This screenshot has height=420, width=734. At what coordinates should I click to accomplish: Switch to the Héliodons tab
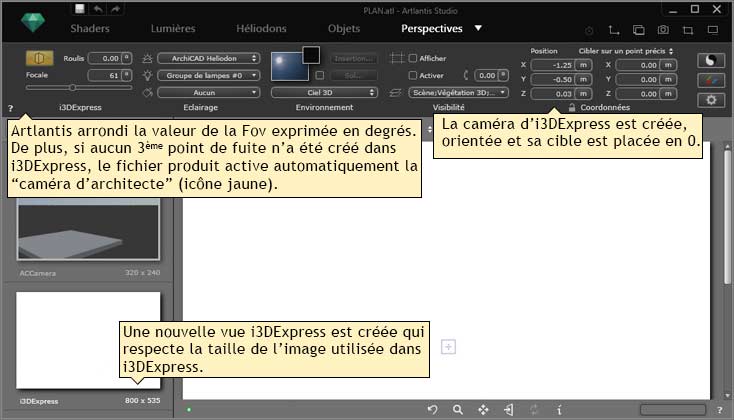coord(261,29)
